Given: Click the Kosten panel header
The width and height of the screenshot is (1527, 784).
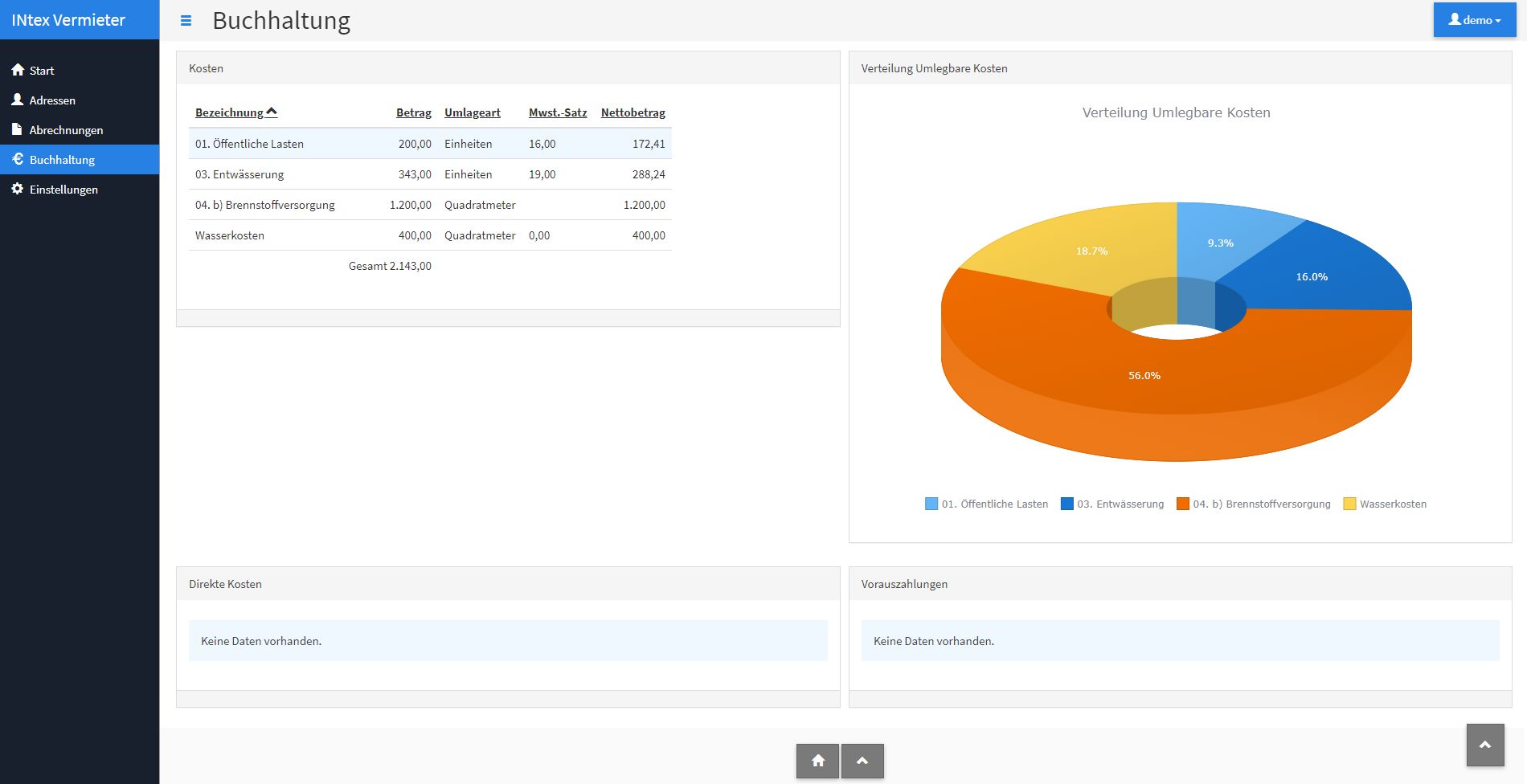Looking at the screenshot, I should pos(508,68).
